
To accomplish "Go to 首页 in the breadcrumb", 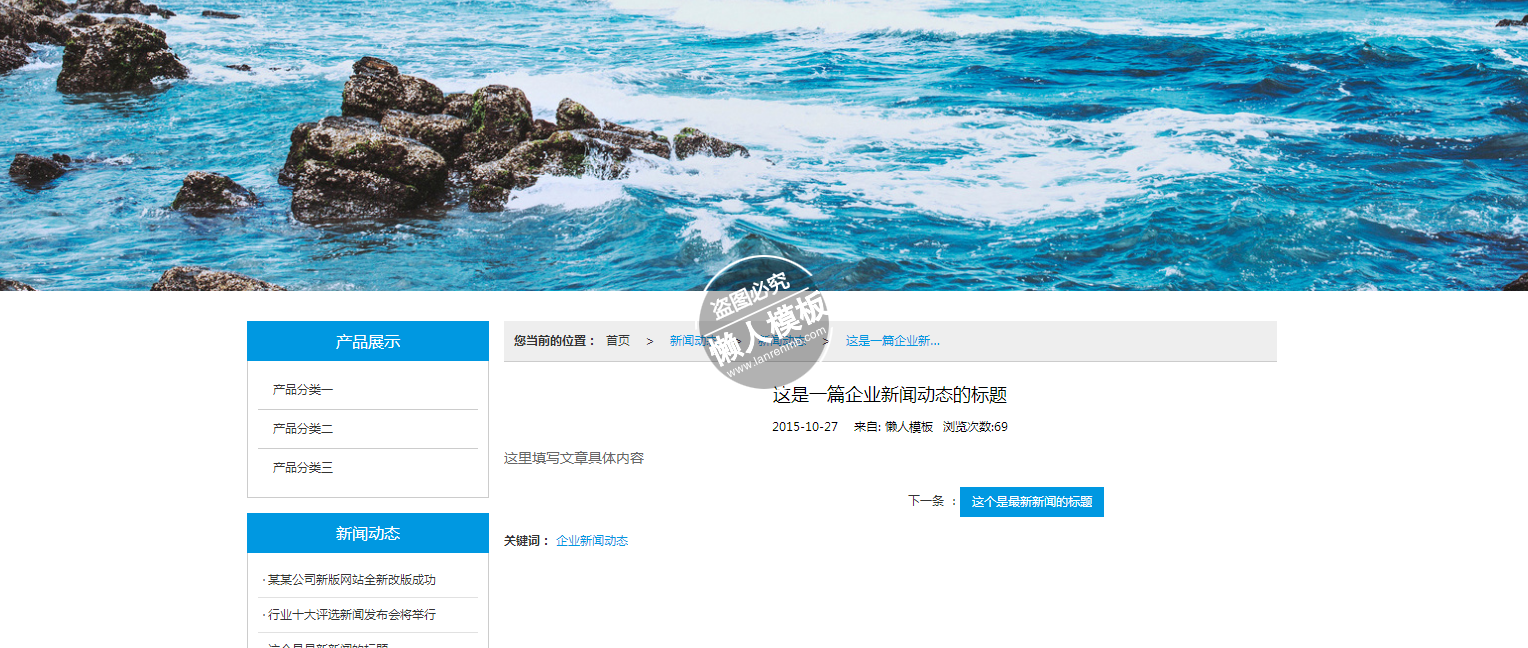I will [x=618, y=341].
